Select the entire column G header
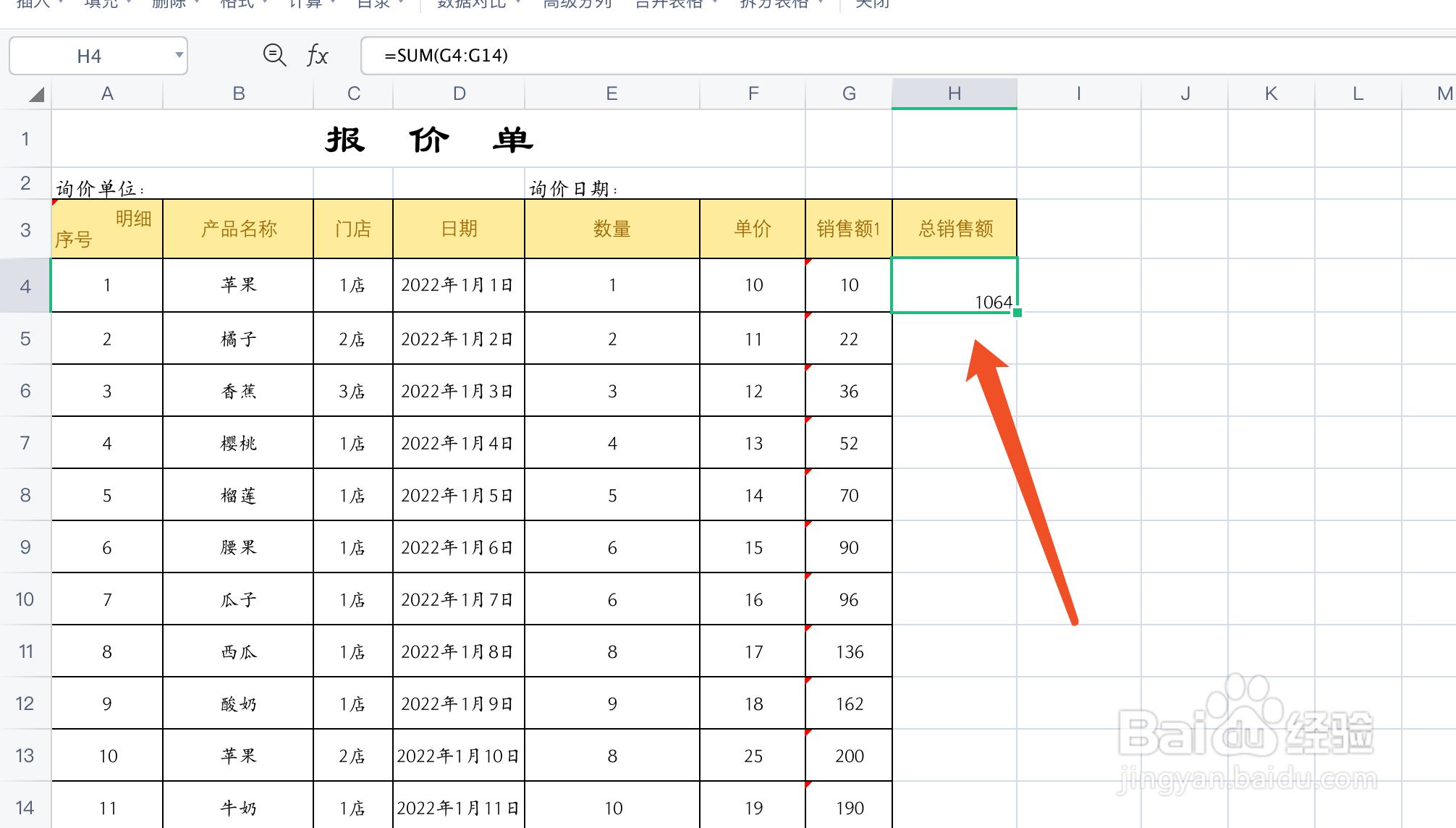 coord(848,93)
